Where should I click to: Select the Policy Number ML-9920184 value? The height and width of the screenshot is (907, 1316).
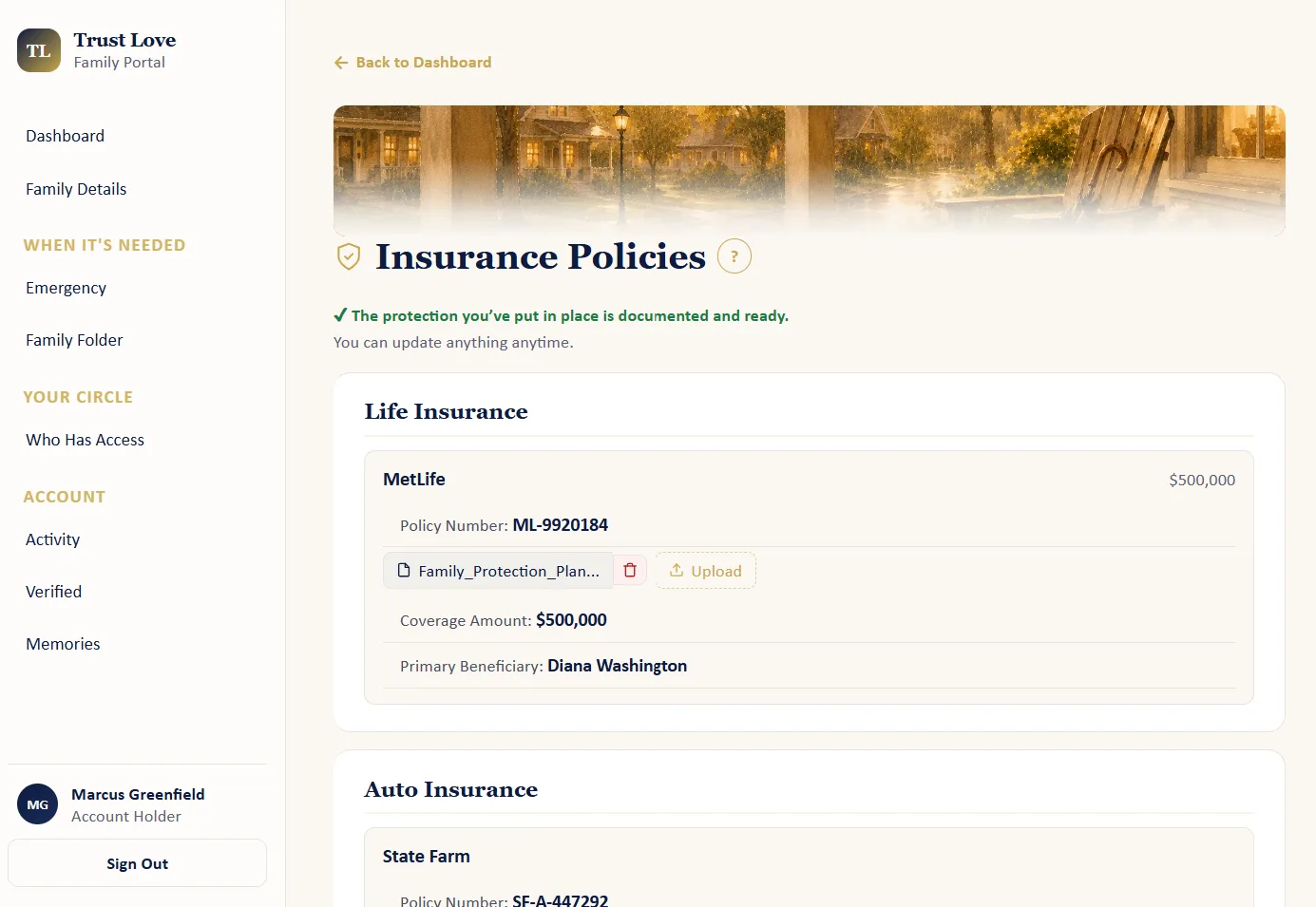(560, 525)
